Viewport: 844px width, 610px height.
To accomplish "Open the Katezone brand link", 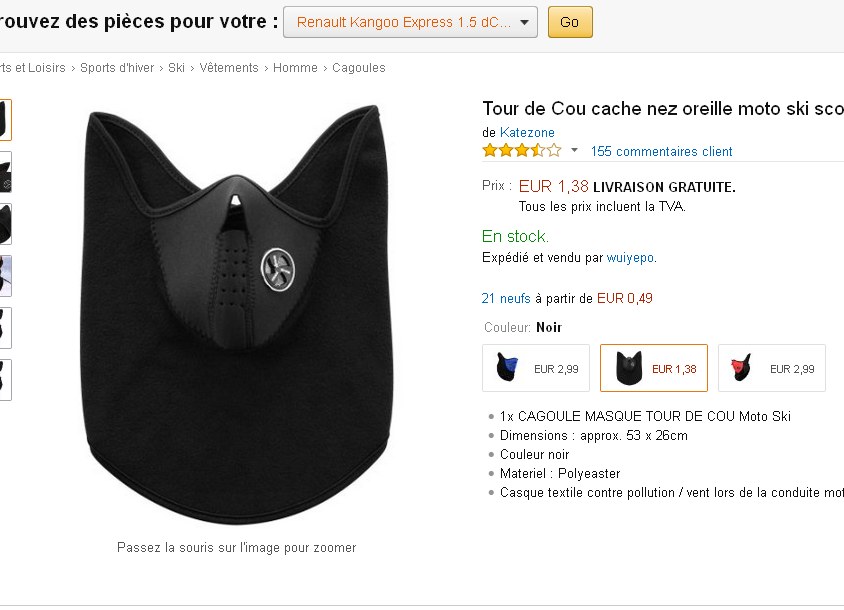I will (527, 133).
